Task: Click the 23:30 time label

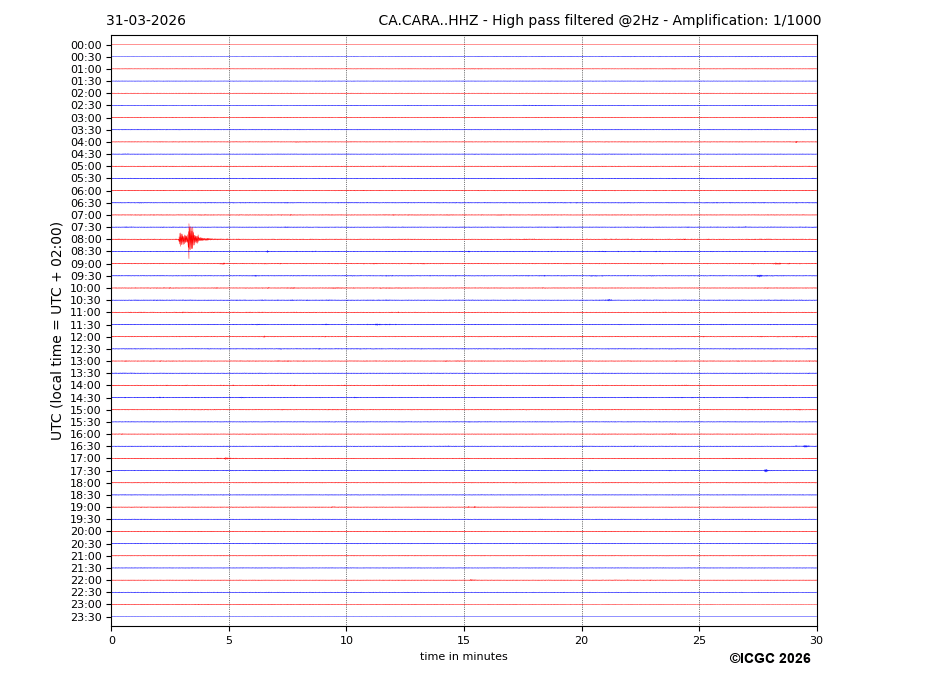Action: click(x=86, y=617)
